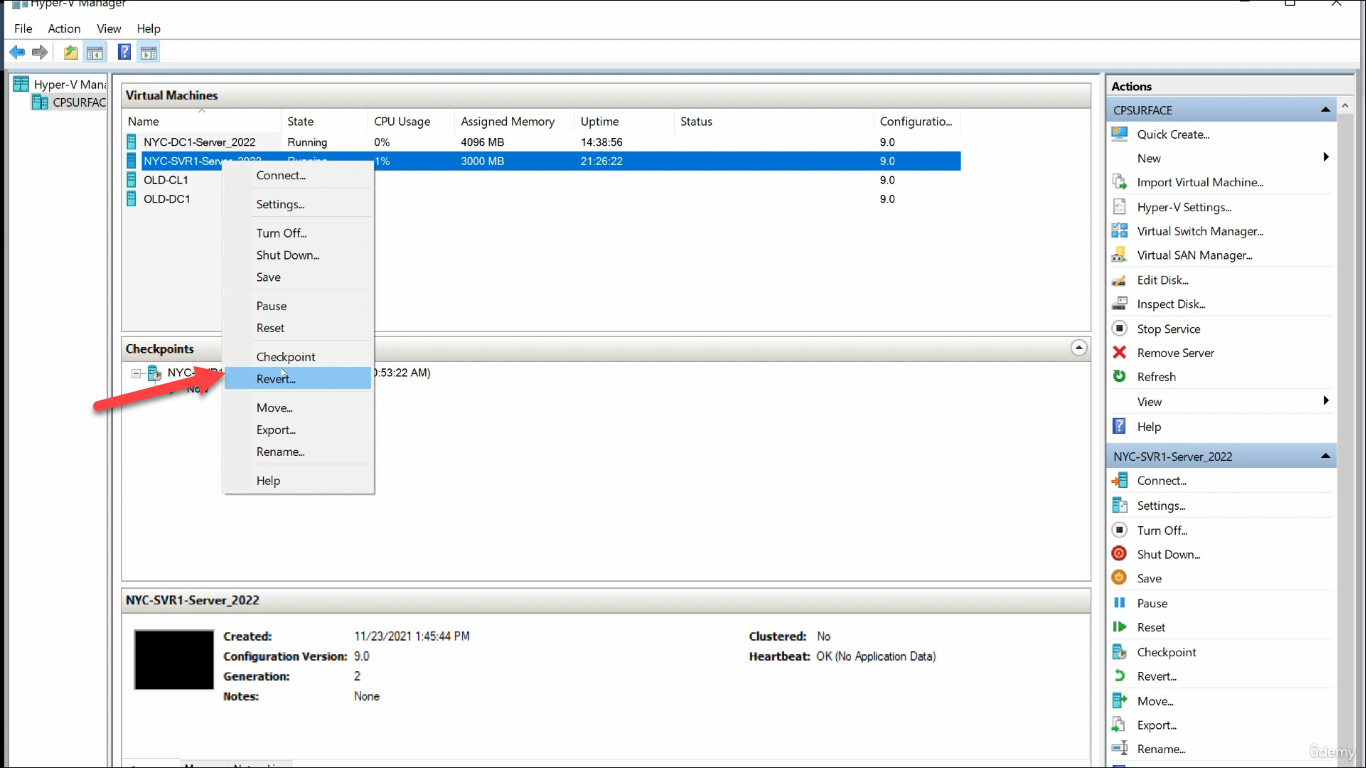The width and height of the screenshot is (1366, 768).
Task: Click the Forward arrow toolbar icon
Action: pos(40,52)
